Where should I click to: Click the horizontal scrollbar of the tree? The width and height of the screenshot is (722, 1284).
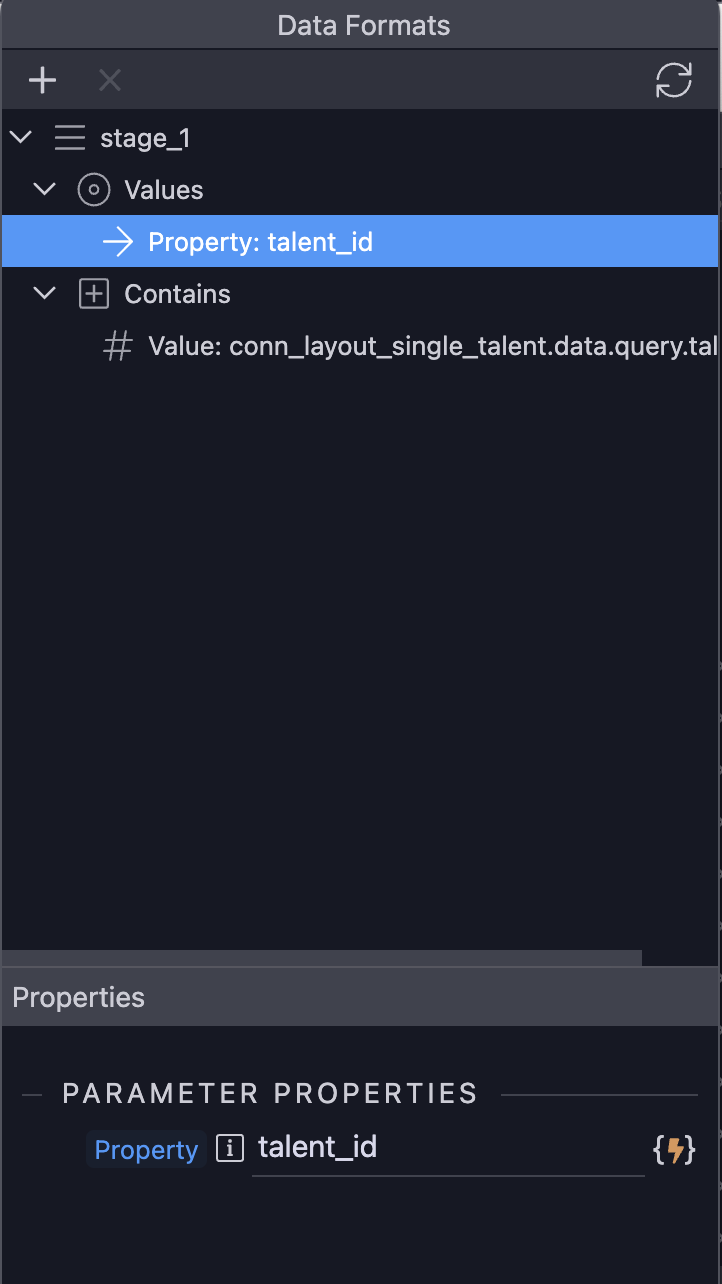click(x=321, y=958)
